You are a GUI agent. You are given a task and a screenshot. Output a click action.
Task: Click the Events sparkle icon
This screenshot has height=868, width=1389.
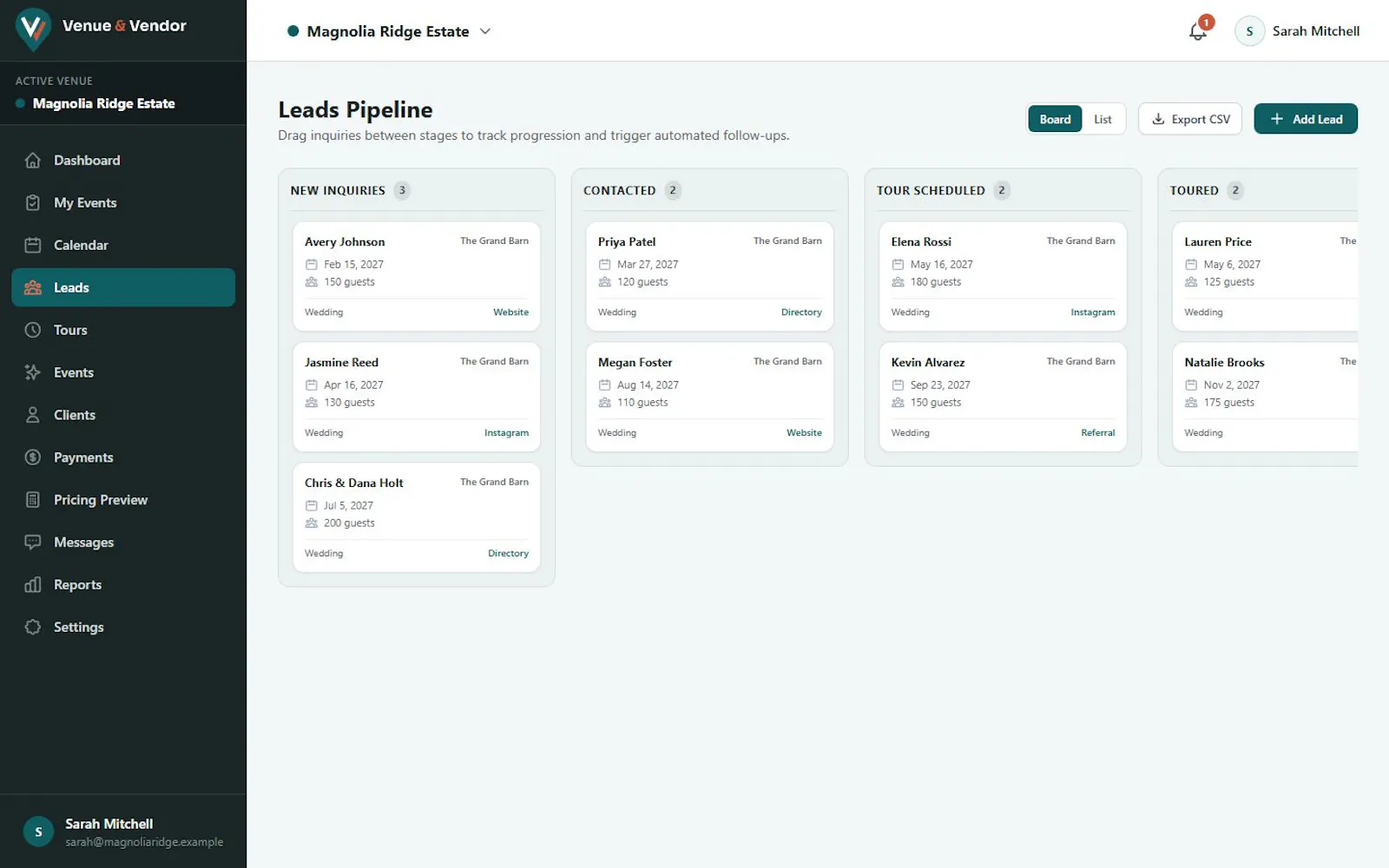pos(33,373)
